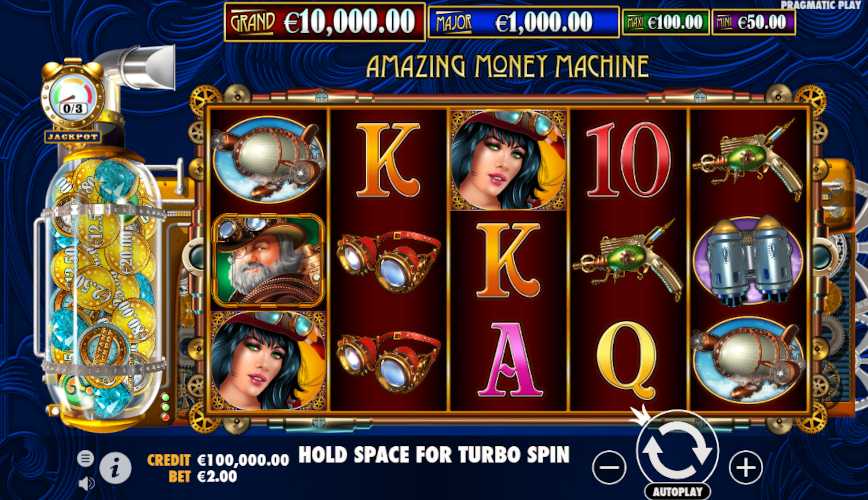The width and height of the screenshot is (868, 500).
Task: Click the woman symbol at top of reel three
Action: pyautogui.click(x=509, y=159)
